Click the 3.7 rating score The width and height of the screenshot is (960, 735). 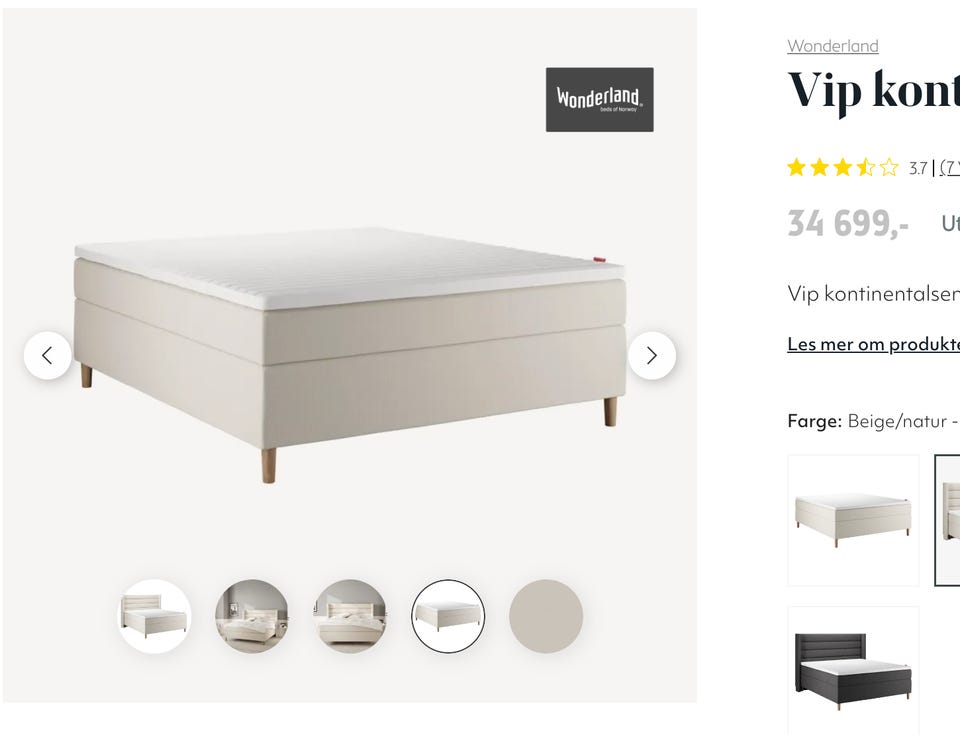coord(918,168)
